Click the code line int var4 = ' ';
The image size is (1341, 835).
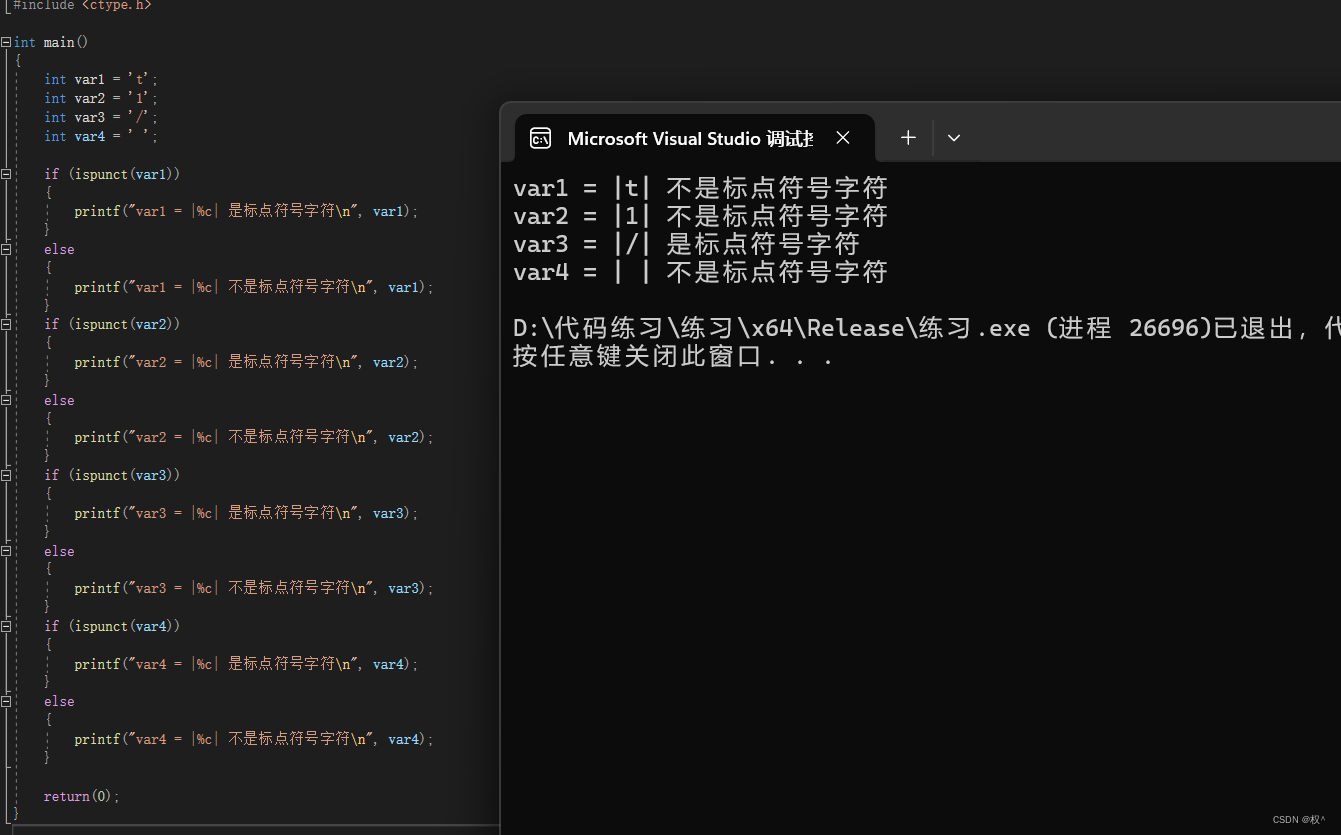pyautogui.click(x=101, y=136)
